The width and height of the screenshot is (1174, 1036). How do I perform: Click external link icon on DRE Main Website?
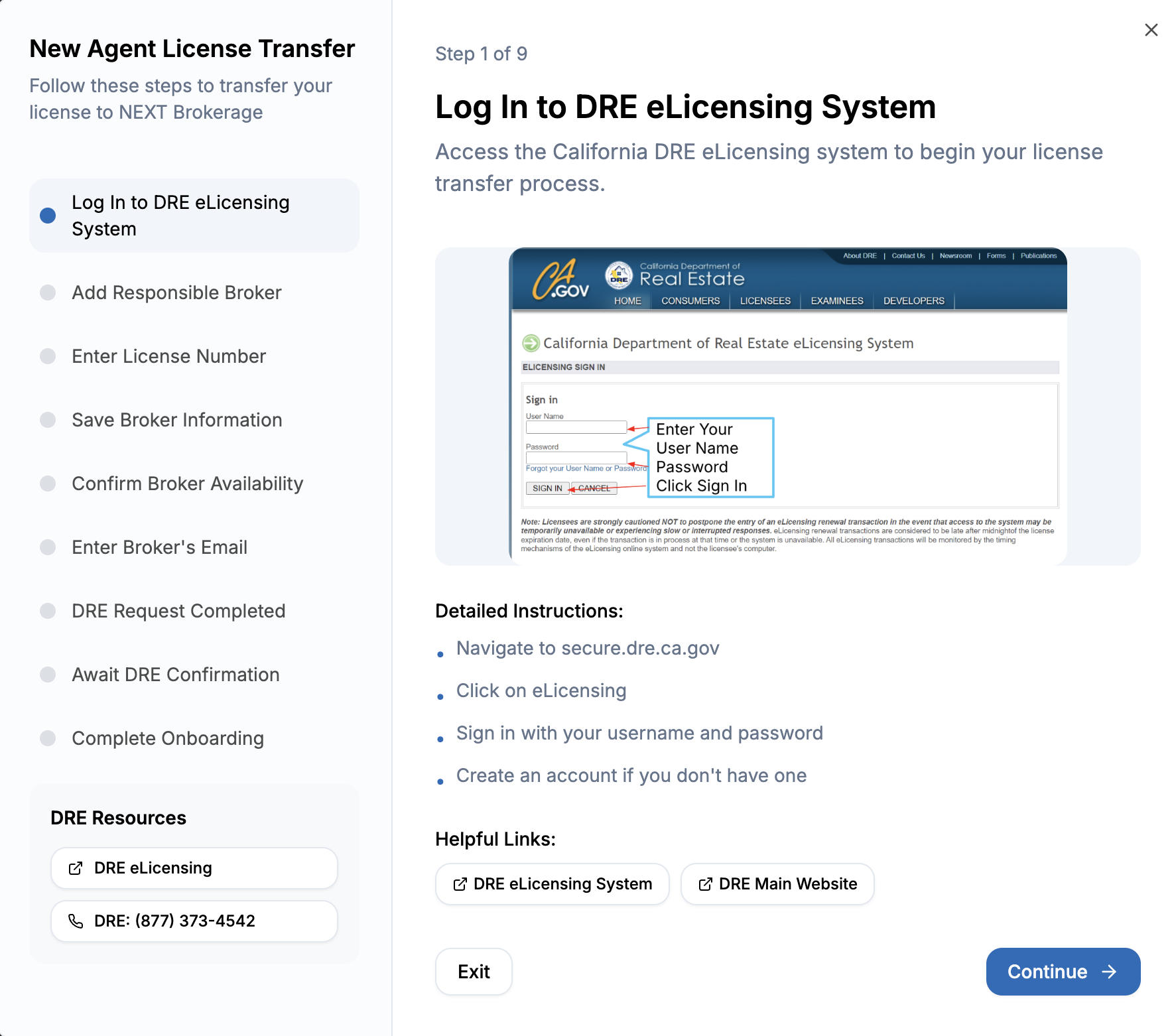[x=705, y=884]
